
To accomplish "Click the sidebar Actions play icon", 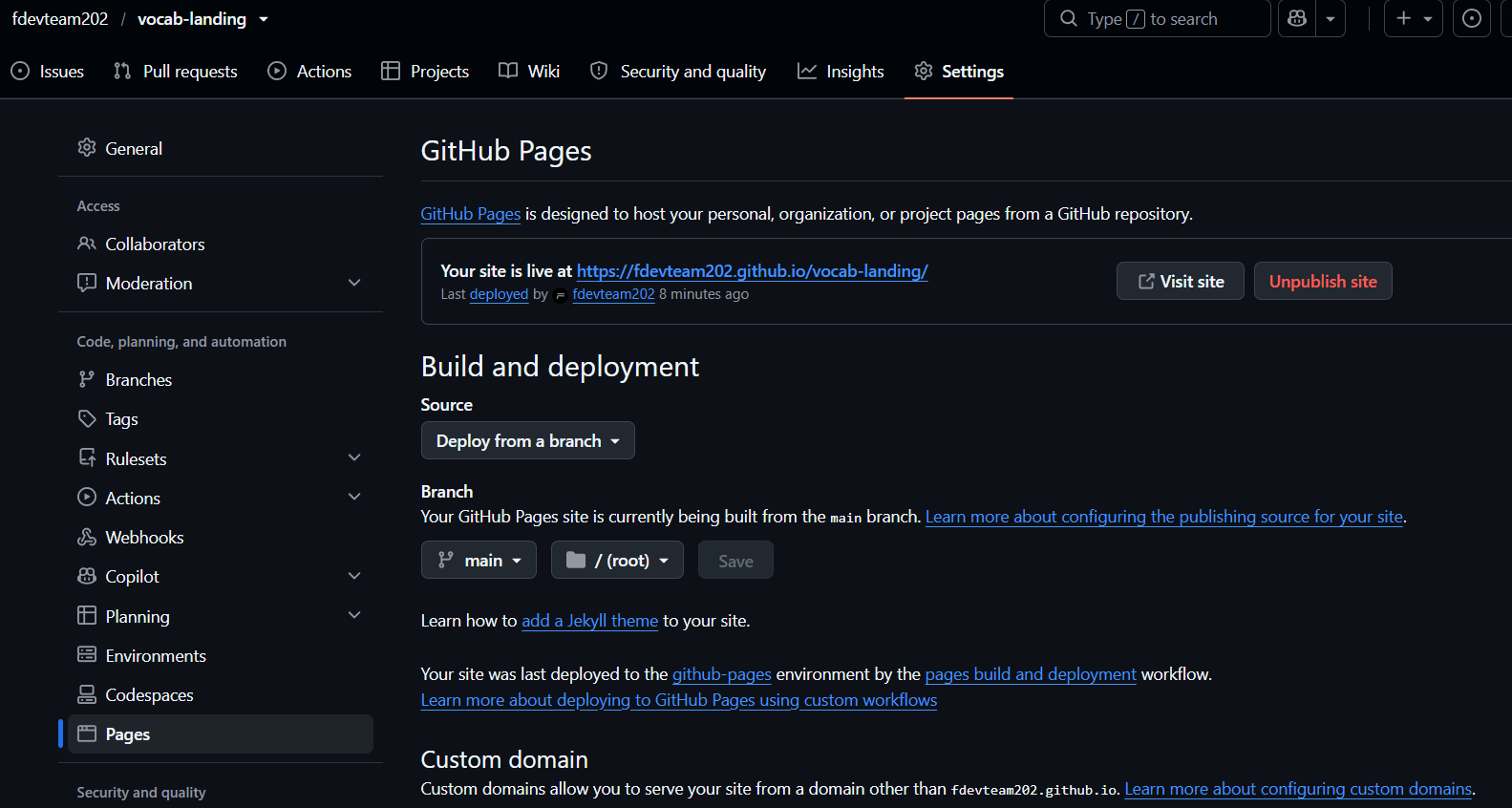I will pyautogui.click(x=87, y=497).
